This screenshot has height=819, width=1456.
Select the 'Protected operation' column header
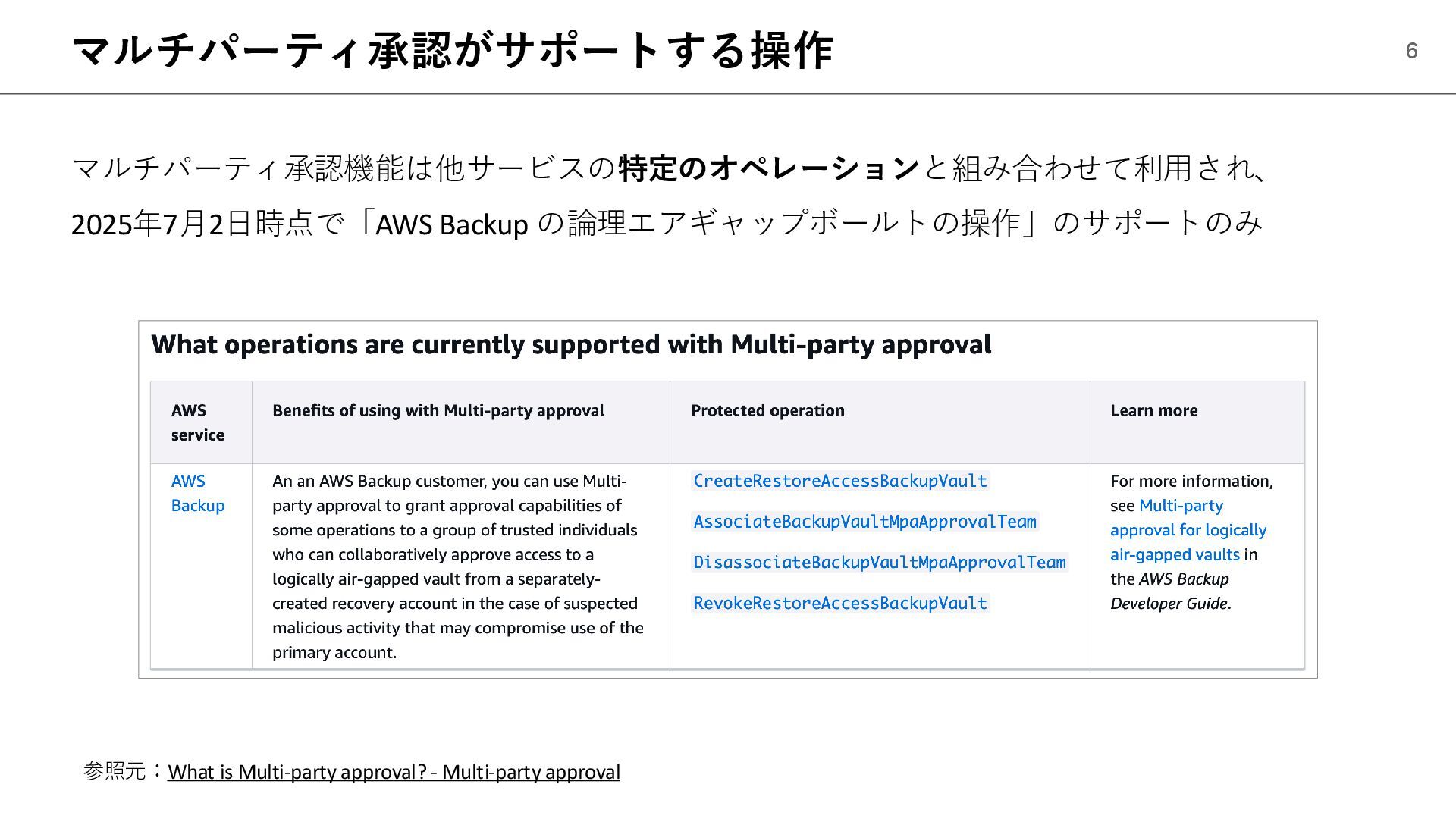pyautogui.click(x=767, y=410)
